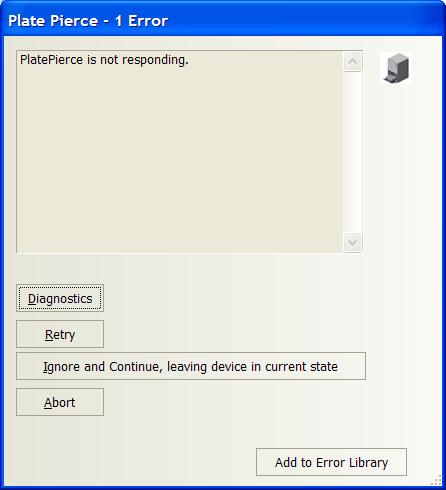
Task: Add this error to the Error Library
Action: click(331, 462)
